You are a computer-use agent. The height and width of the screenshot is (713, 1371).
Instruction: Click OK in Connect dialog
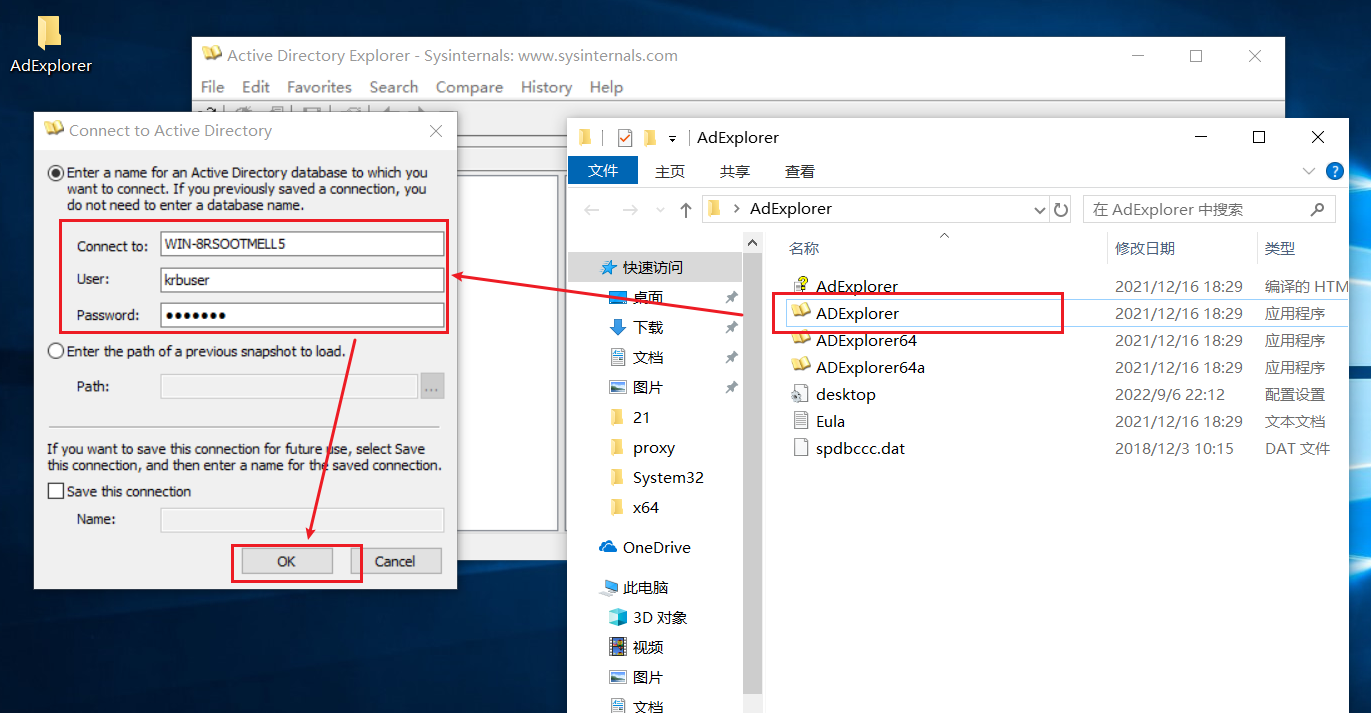(286, 561)
